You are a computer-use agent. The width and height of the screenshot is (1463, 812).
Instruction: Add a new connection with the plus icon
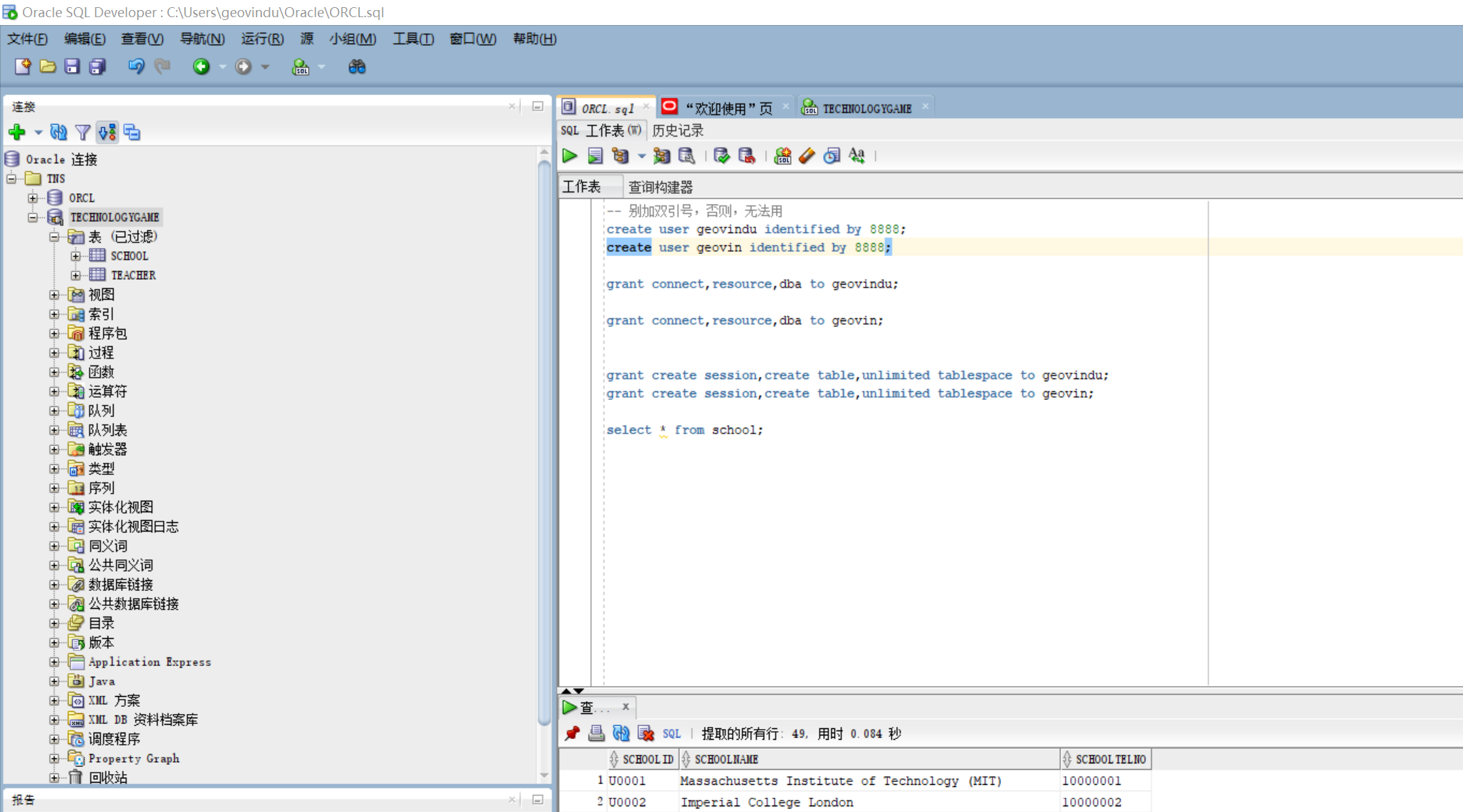17,132
